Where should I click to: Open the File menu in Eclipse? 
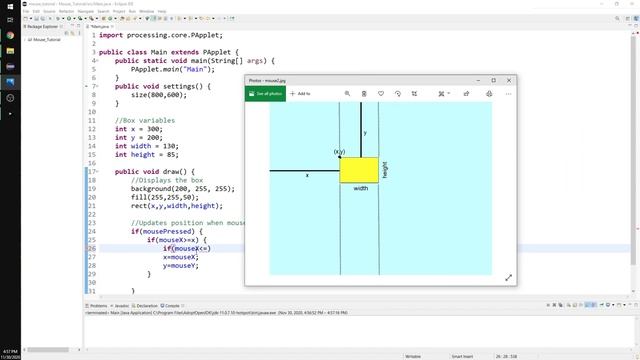26,11
